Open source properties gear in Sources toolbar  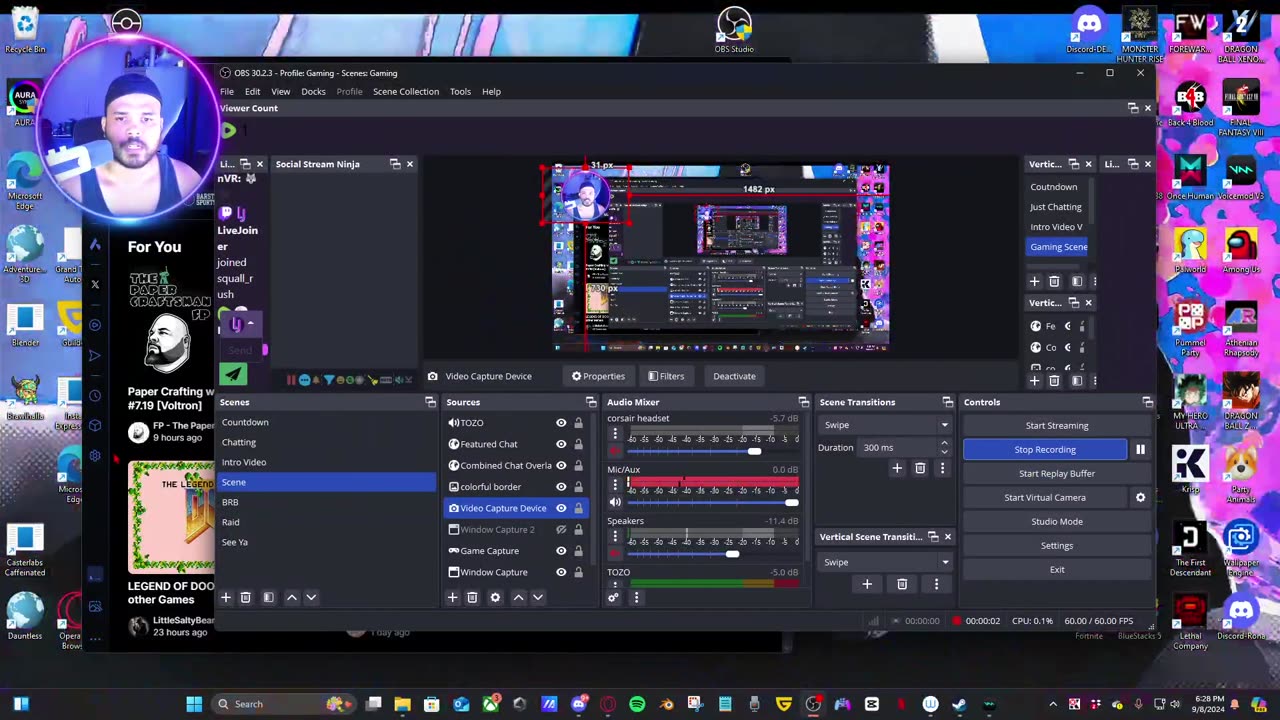495,597
